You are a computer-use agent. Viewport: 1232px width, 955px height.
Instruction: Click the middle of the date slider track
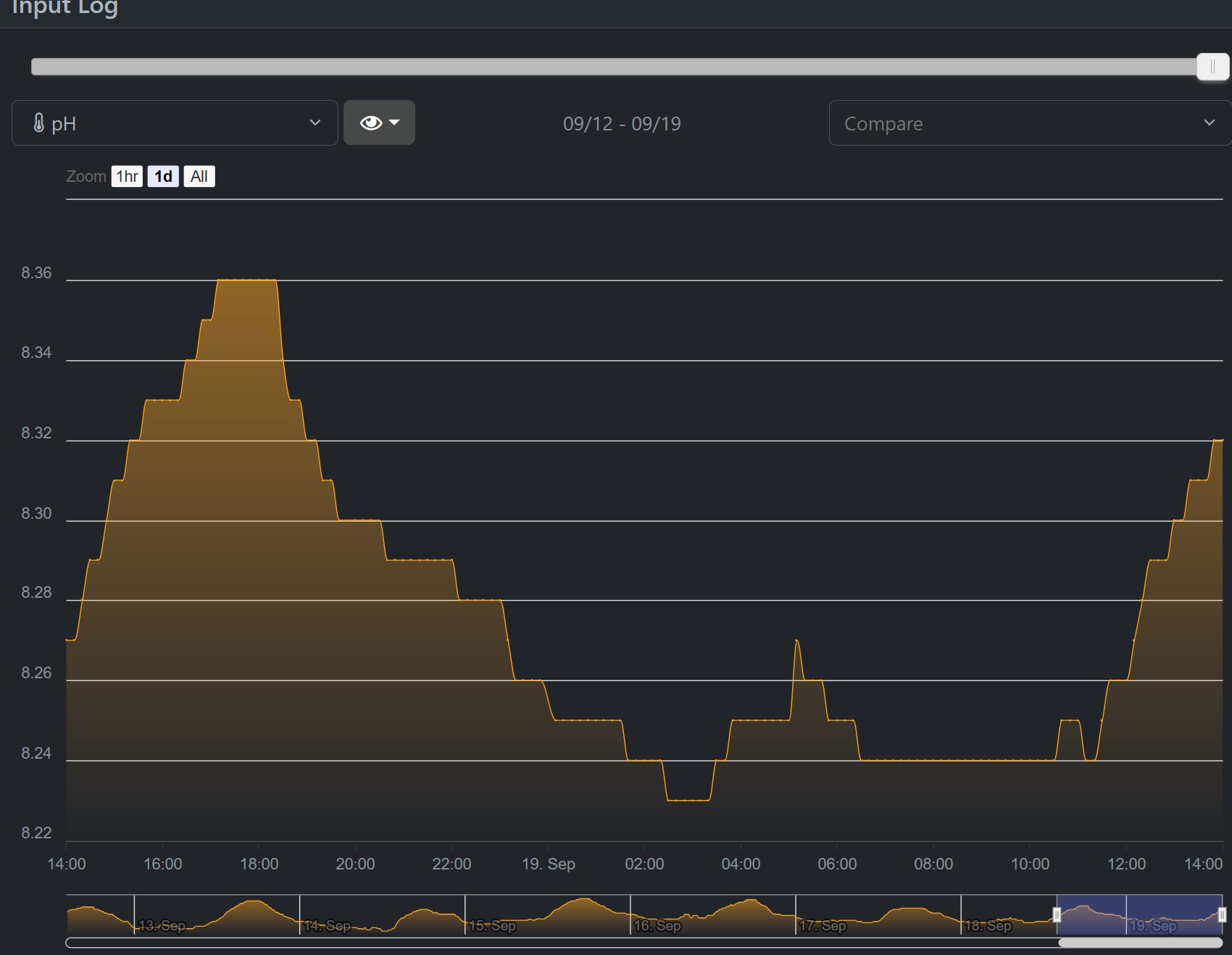coord(616,67)
